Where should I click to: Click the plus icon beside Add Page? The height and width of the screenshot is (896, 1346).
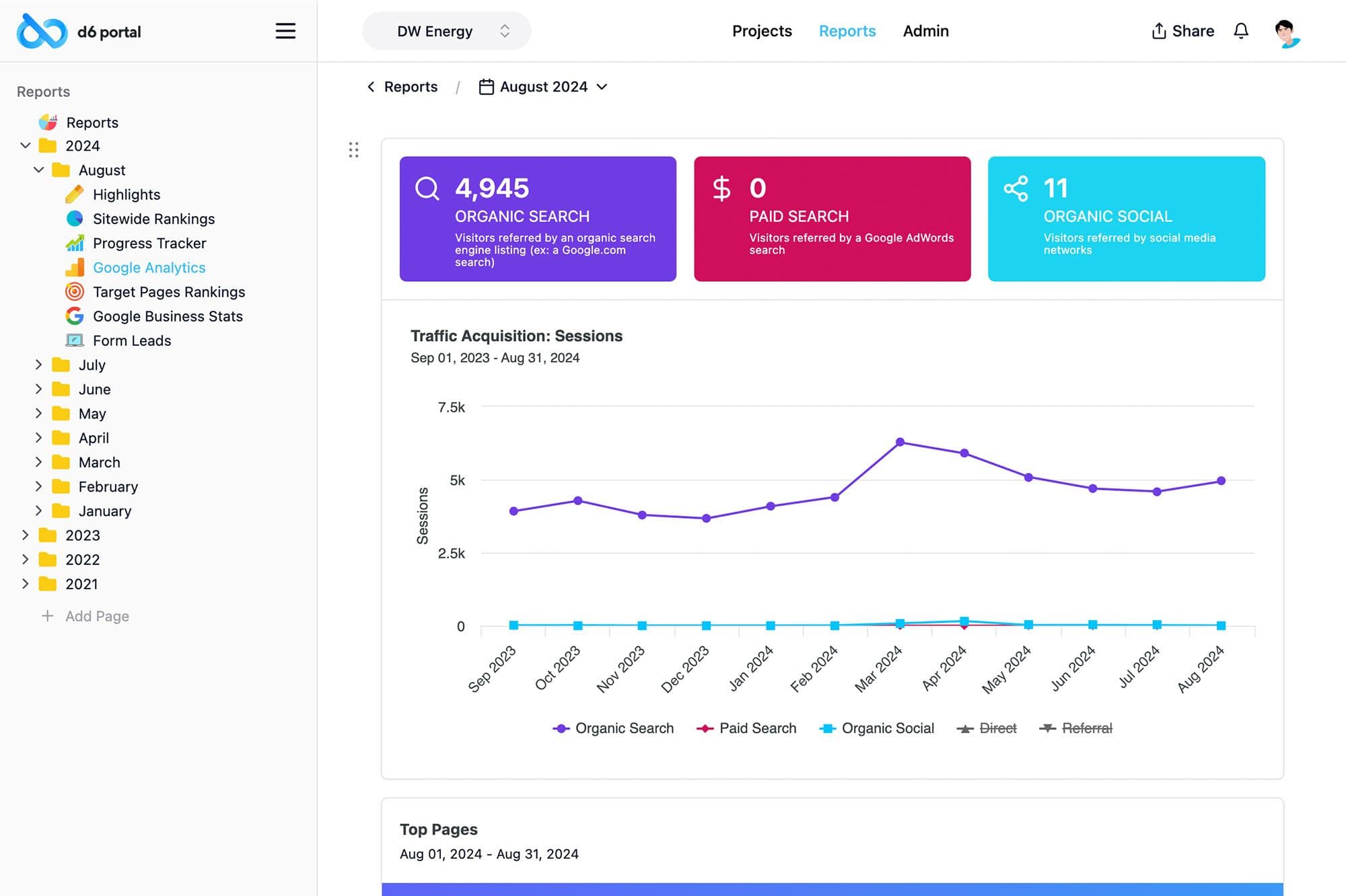click(47, 615)
